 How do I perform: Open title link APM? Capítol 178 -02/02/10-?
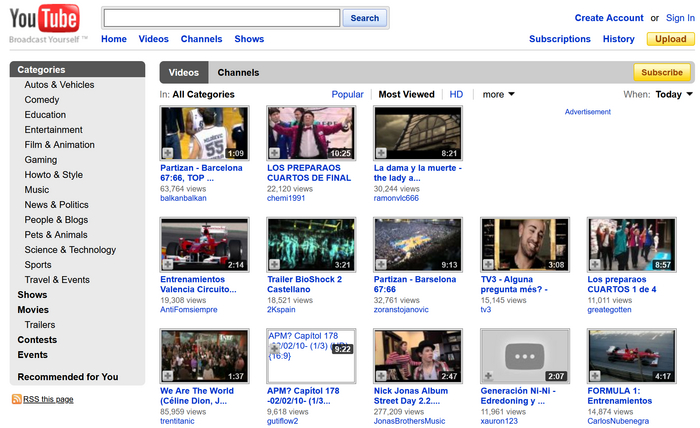pyautogui.click(x=303, y=396)
